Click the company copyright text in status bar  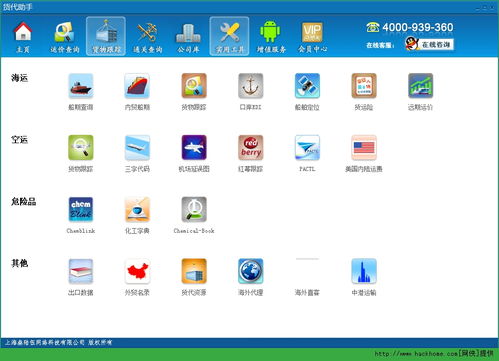click(x=58, y=342)
